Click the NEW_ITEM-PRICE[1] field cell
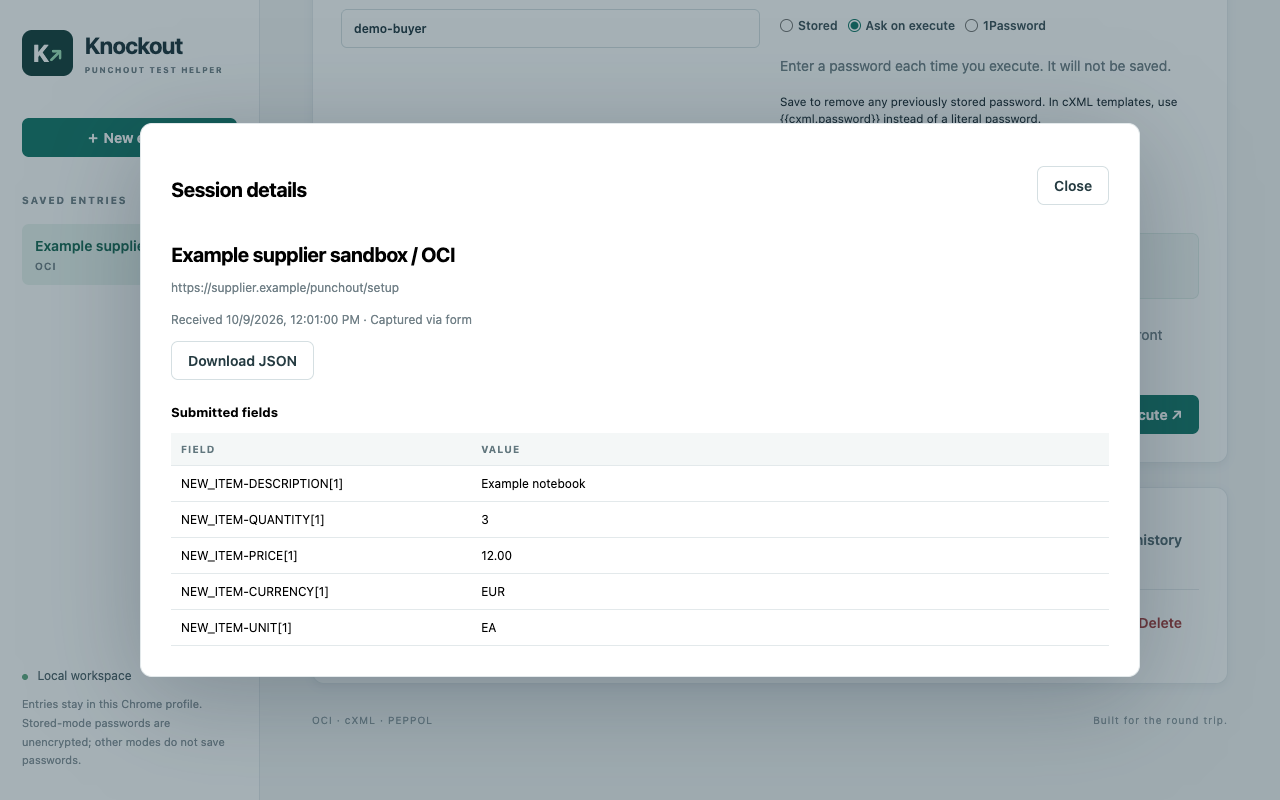This screenshot has width=1280, height=800. 239,556
